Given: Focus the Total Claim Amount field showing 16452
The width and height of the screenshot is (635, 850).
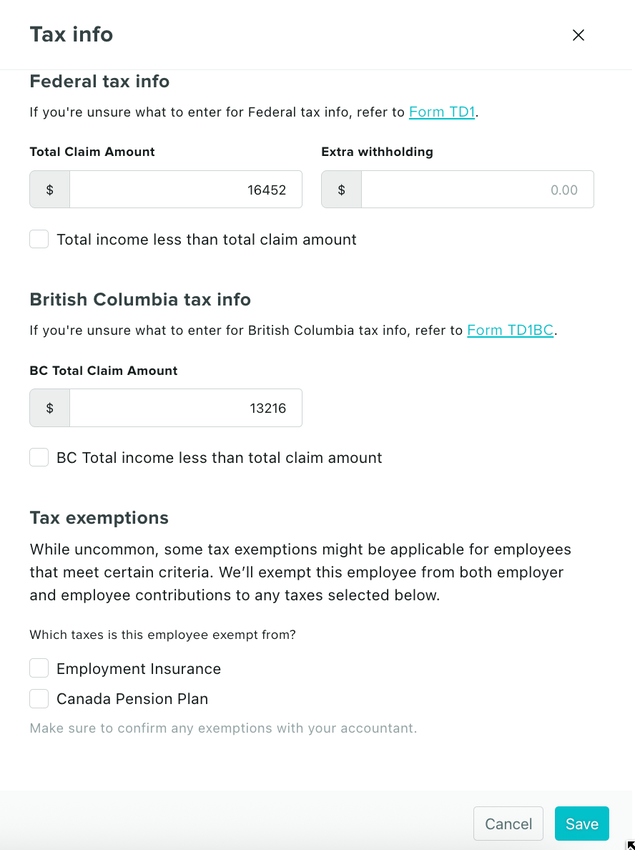Looking at the screenshot, I should click(186, 190).
